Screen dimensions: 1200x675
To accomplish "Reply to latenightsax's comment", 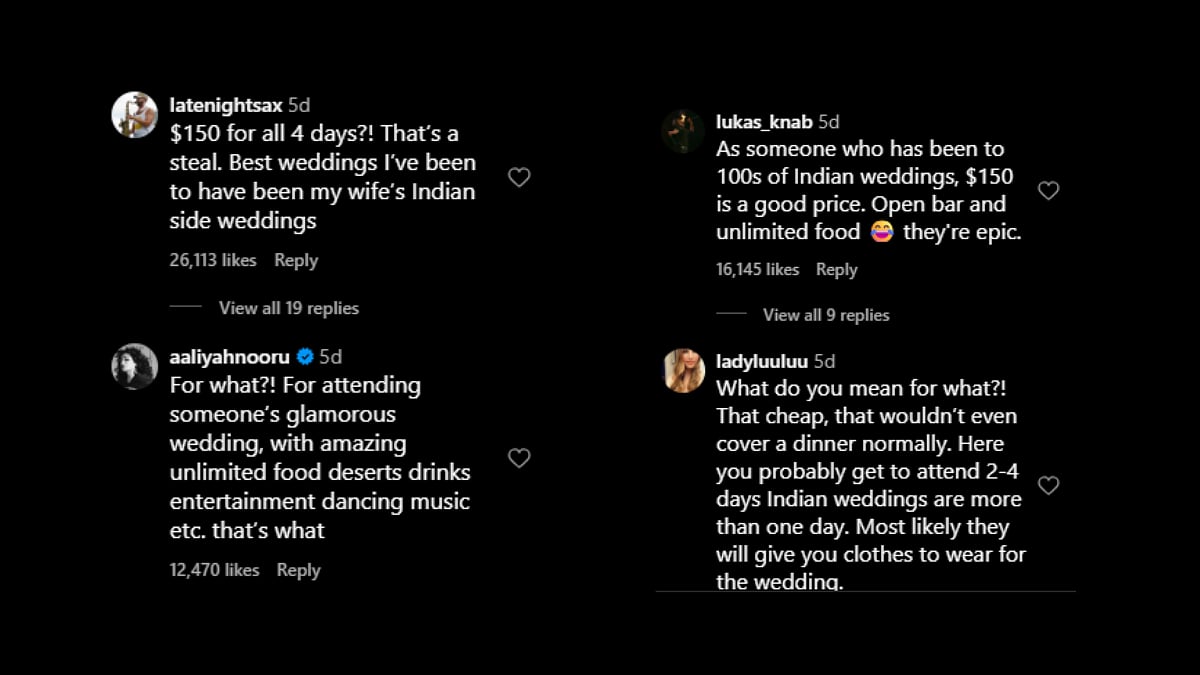I will tap(296, 260).
